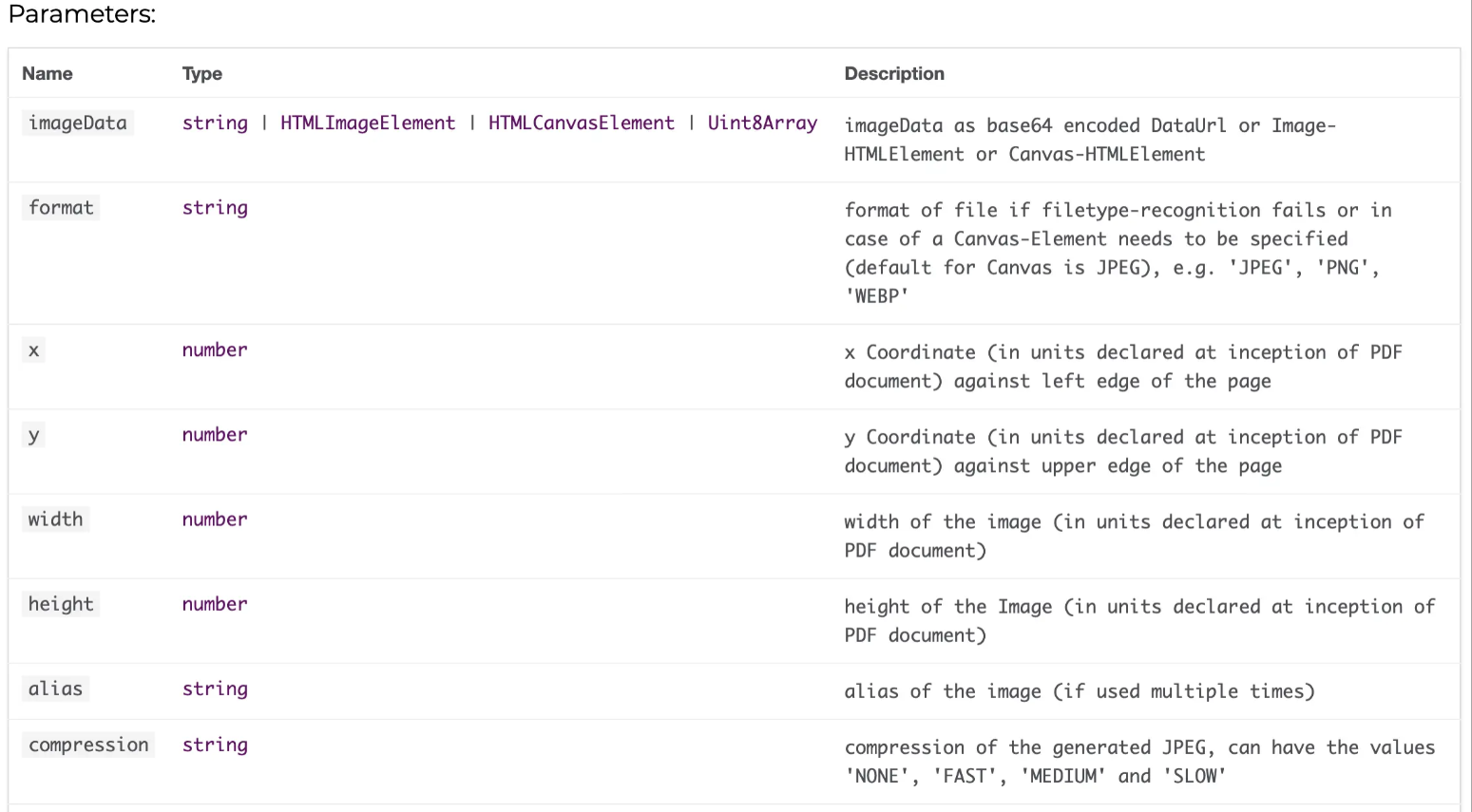Image resolution: width=1472 pixels, height=812 pixels.
Task: Click number type in the width row
Action: (215, 519)
